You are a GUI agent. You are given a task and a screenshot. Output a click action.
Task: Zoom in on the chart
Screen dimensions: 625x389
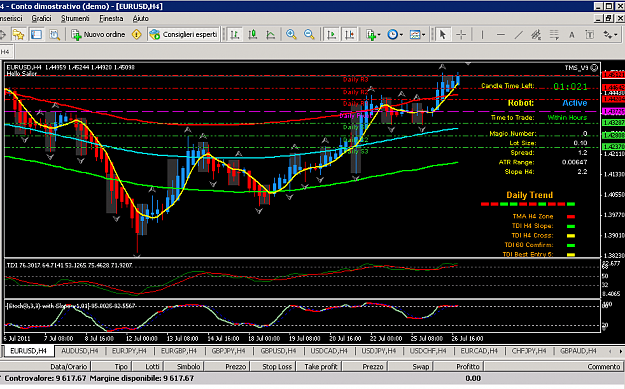point(291,35)
